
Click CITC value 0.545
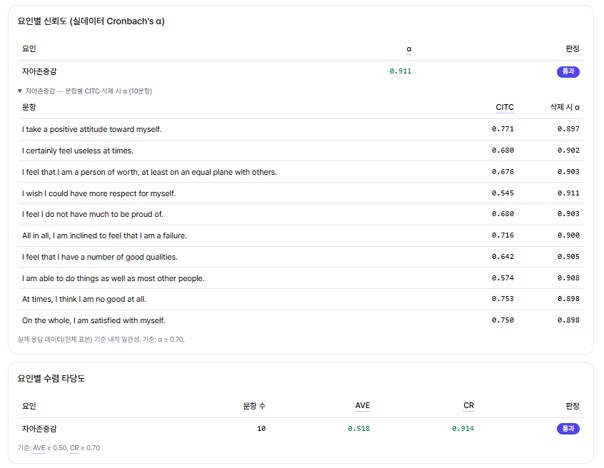pyautogui.click(x=503, y=193)
